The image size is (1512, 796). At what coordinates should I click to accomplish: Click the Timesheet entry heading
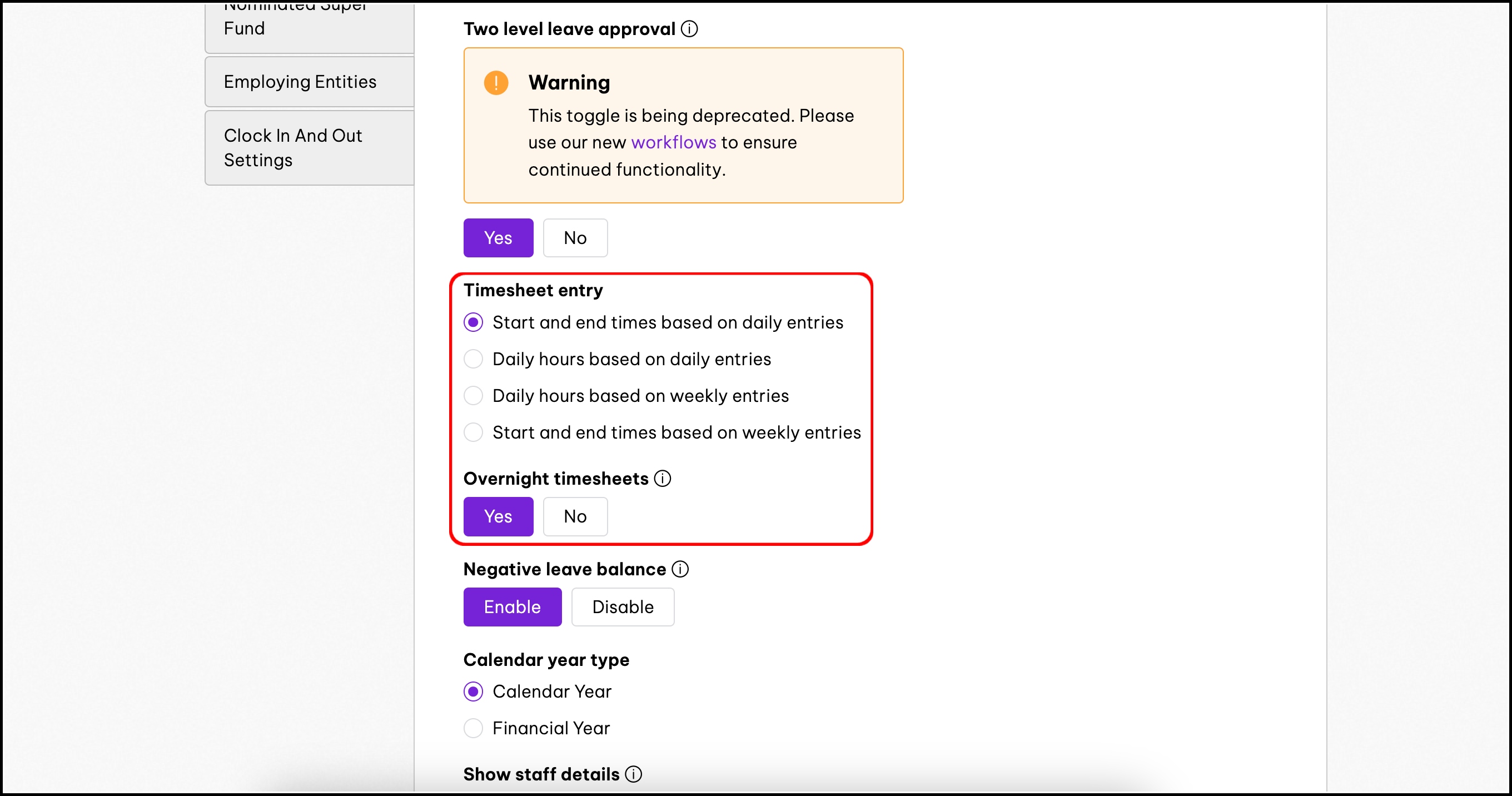pos(533,290)
